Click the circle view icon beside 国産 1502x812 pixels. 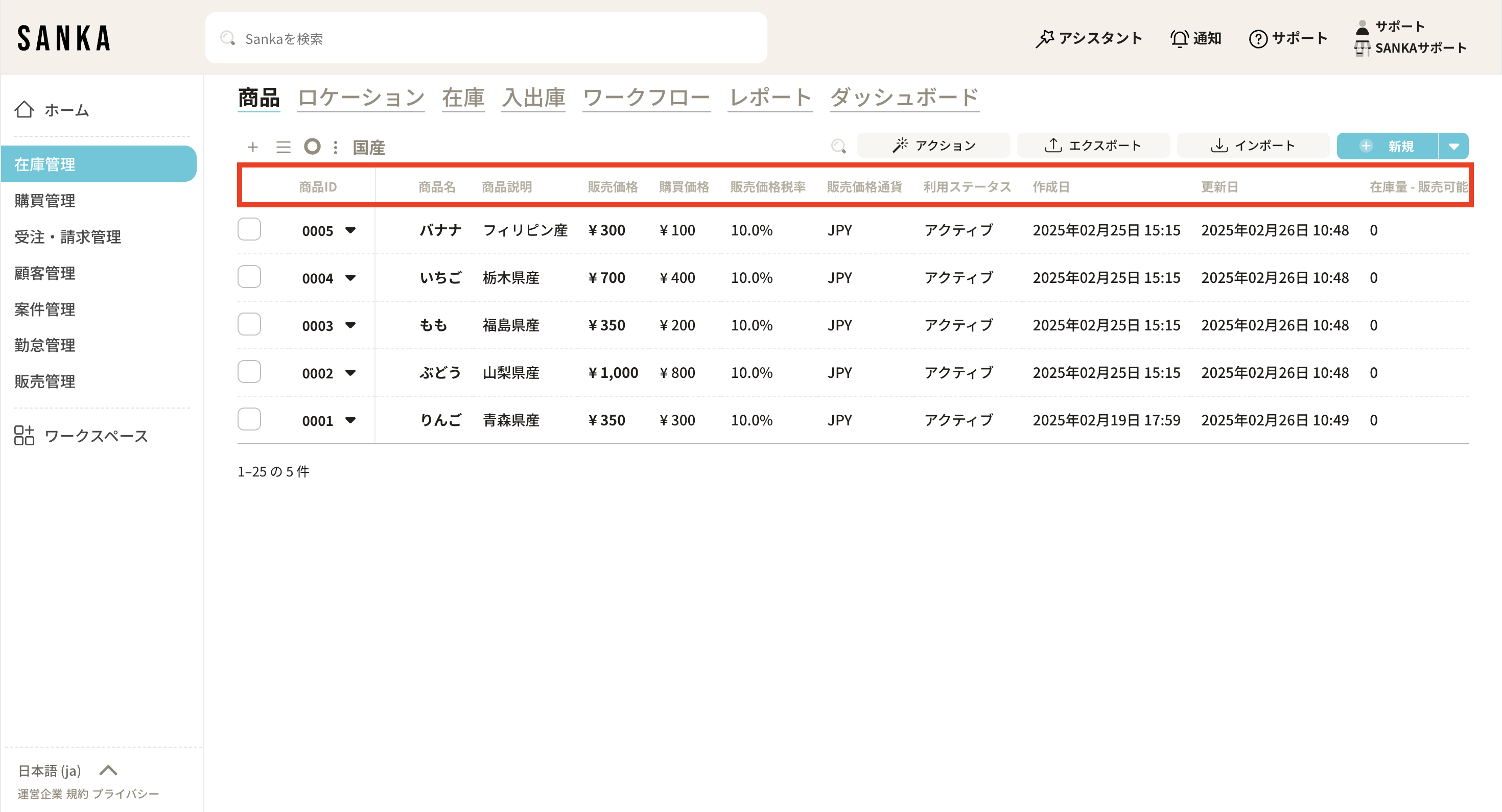point(313,146)
